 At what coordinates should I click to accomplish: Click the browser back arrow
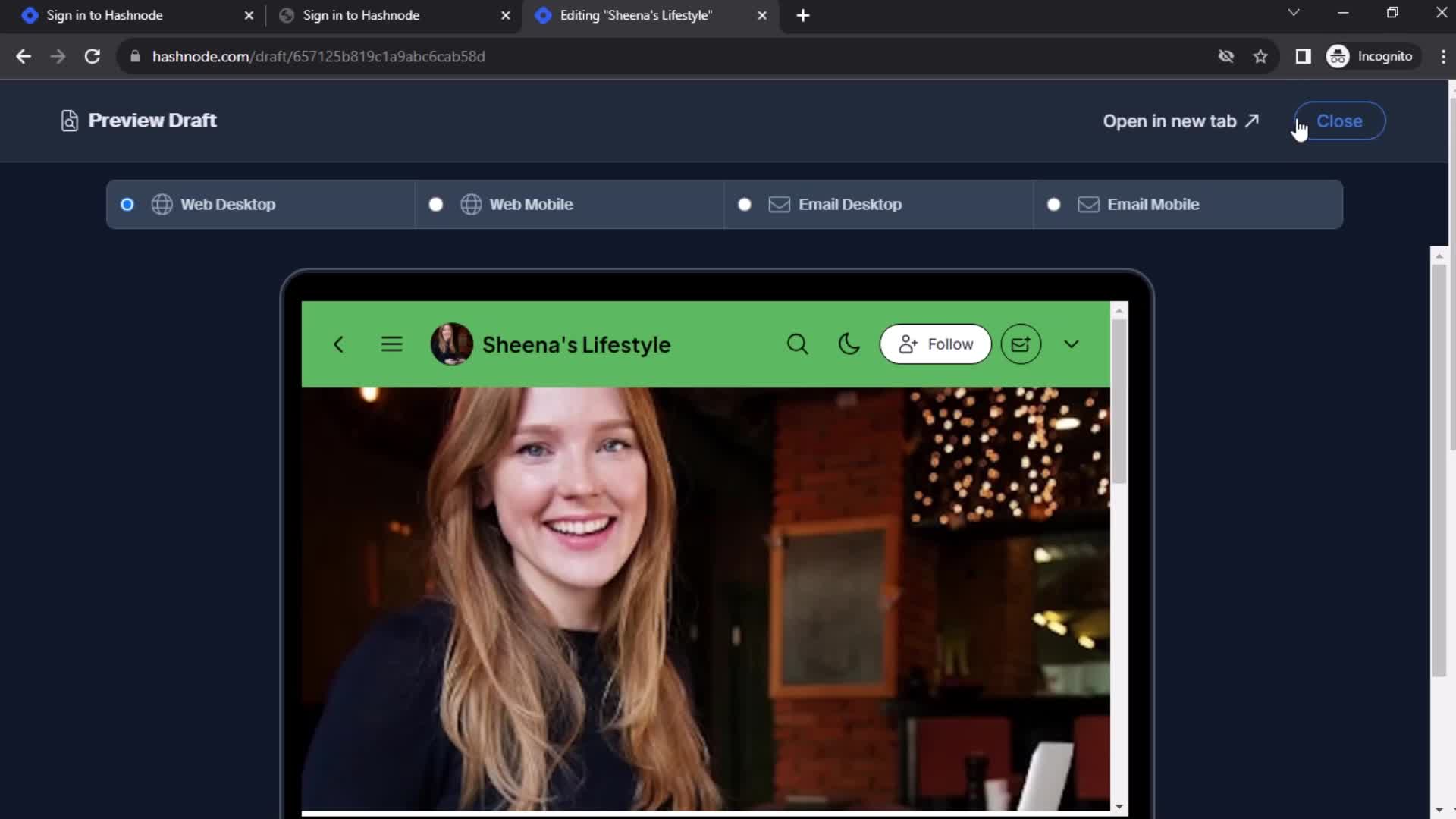click(24, 56)
